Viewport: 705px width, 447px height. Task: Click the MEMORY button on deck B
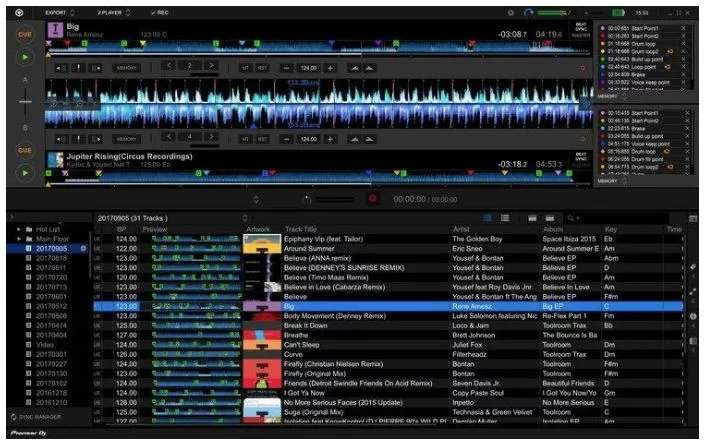point(126,139)
